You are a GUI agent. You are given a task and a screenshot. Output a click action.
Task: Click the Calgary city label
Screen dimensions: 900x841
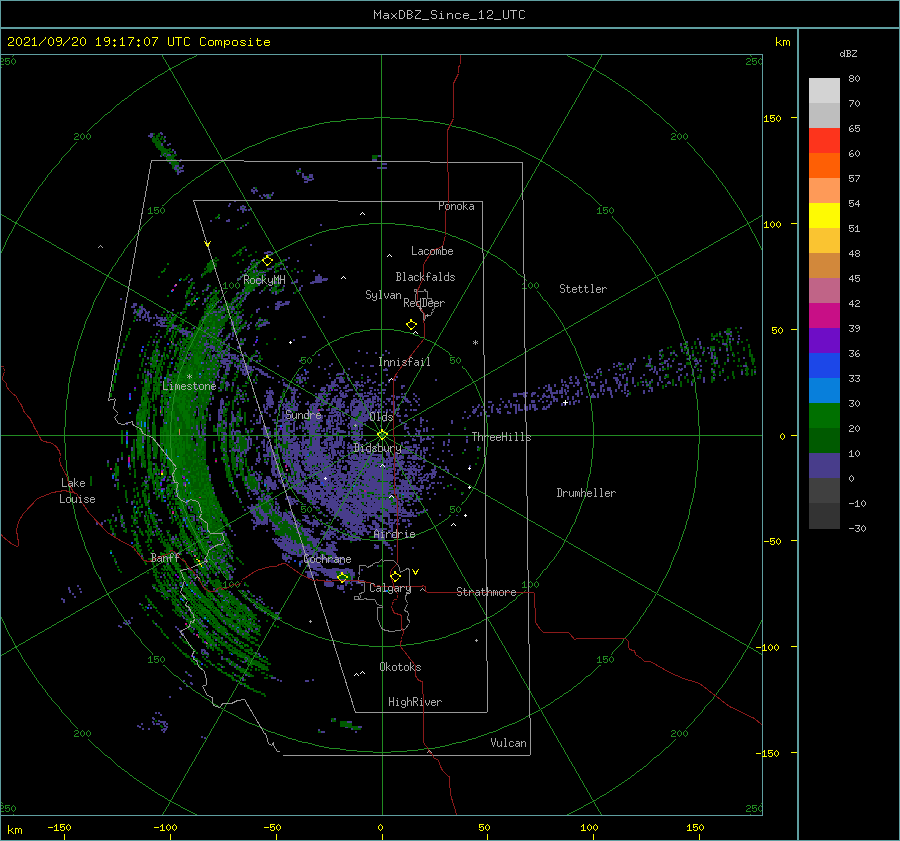[390, 588]
